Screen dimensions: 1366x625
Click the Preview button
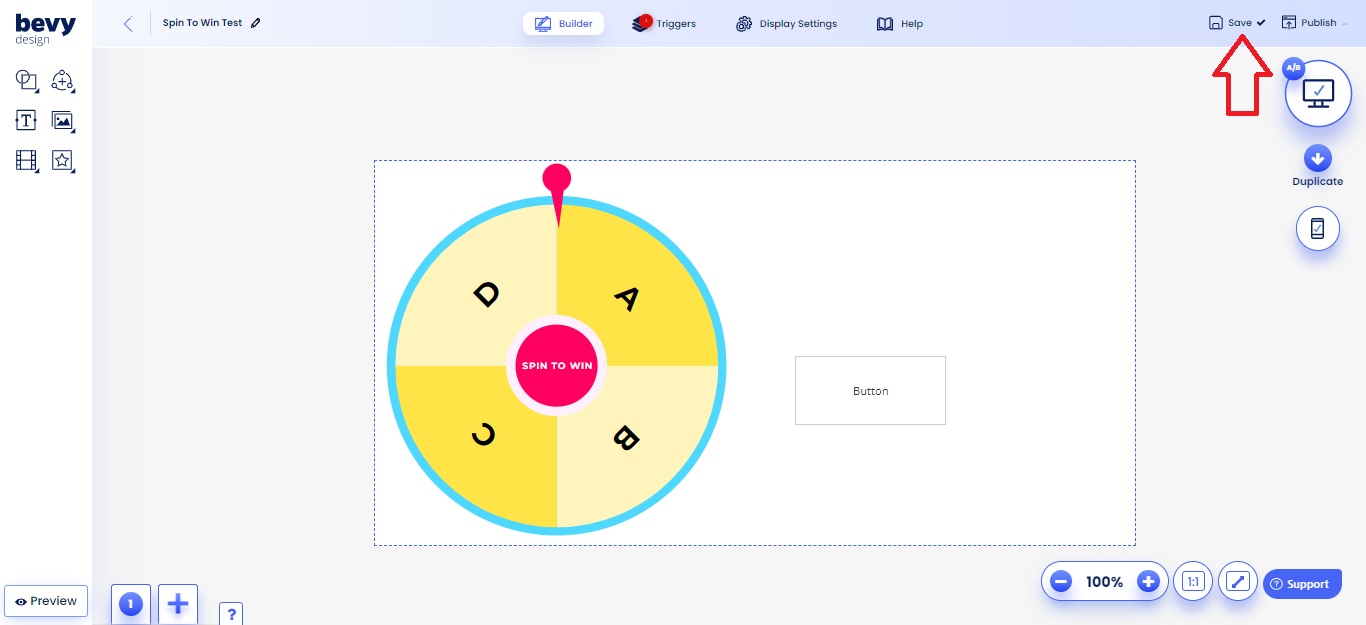click(x=45, y=600)
